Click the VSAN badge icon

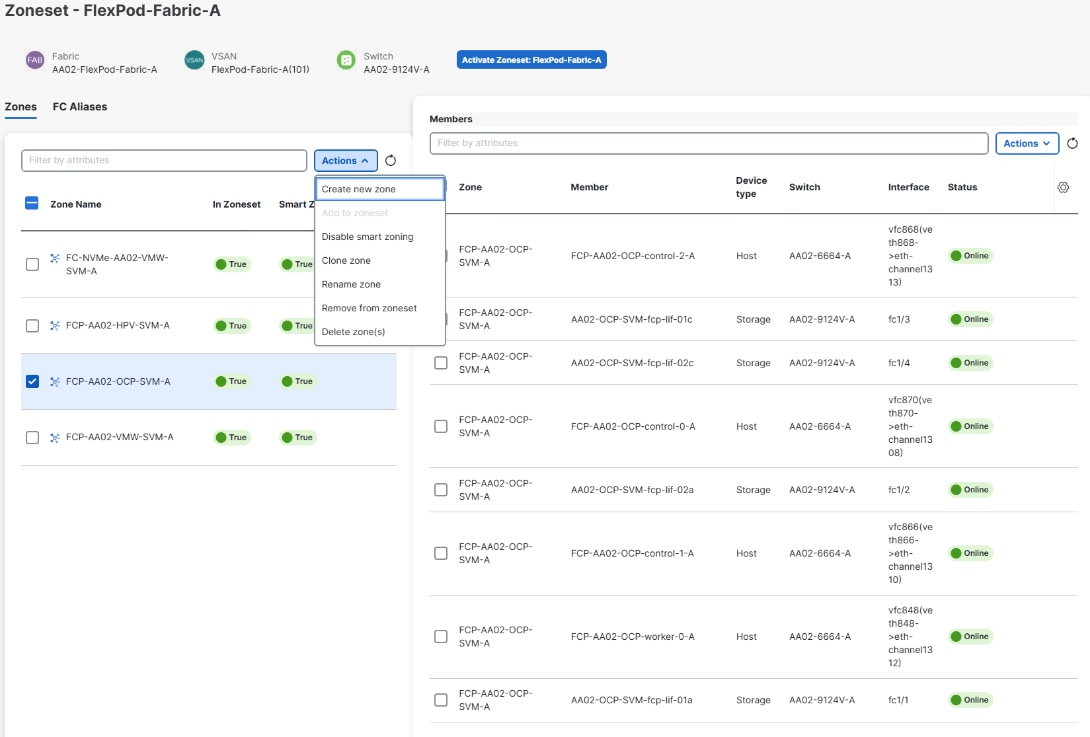point(194,60)
